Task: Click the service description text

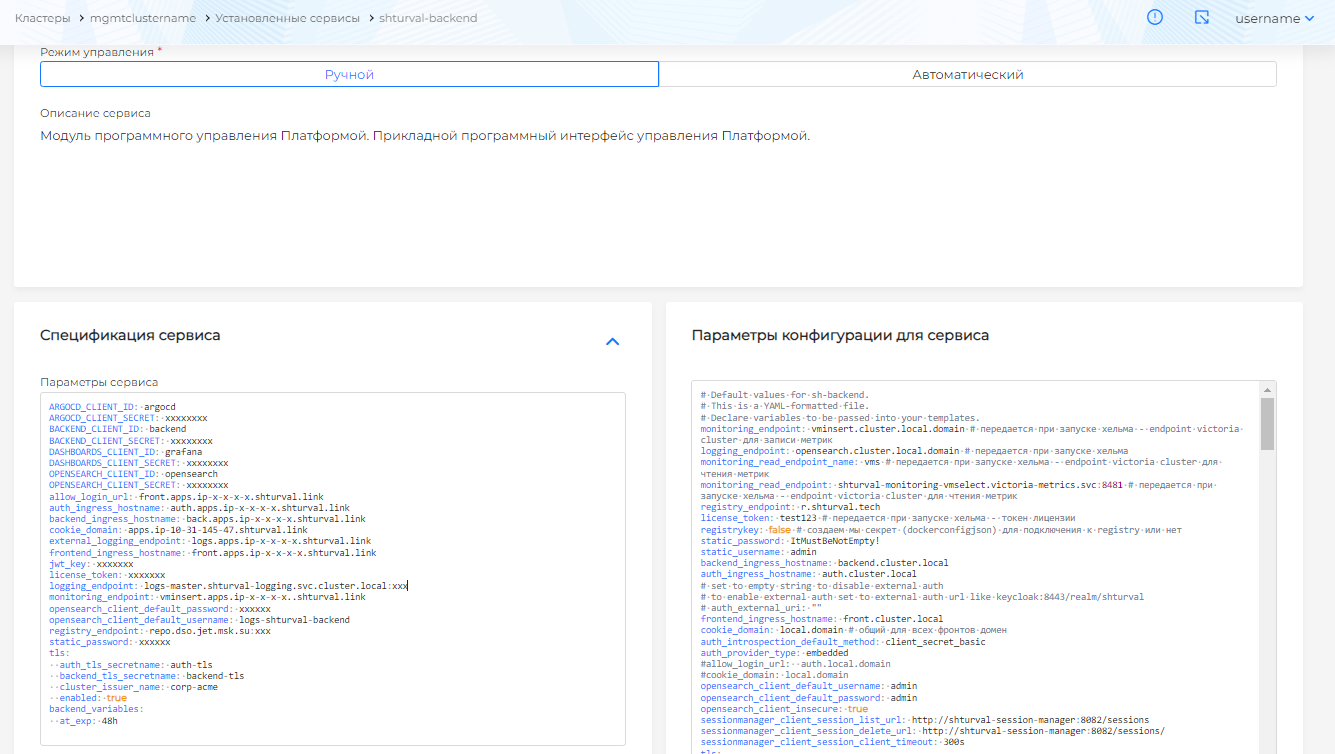Action: [424, 135]
